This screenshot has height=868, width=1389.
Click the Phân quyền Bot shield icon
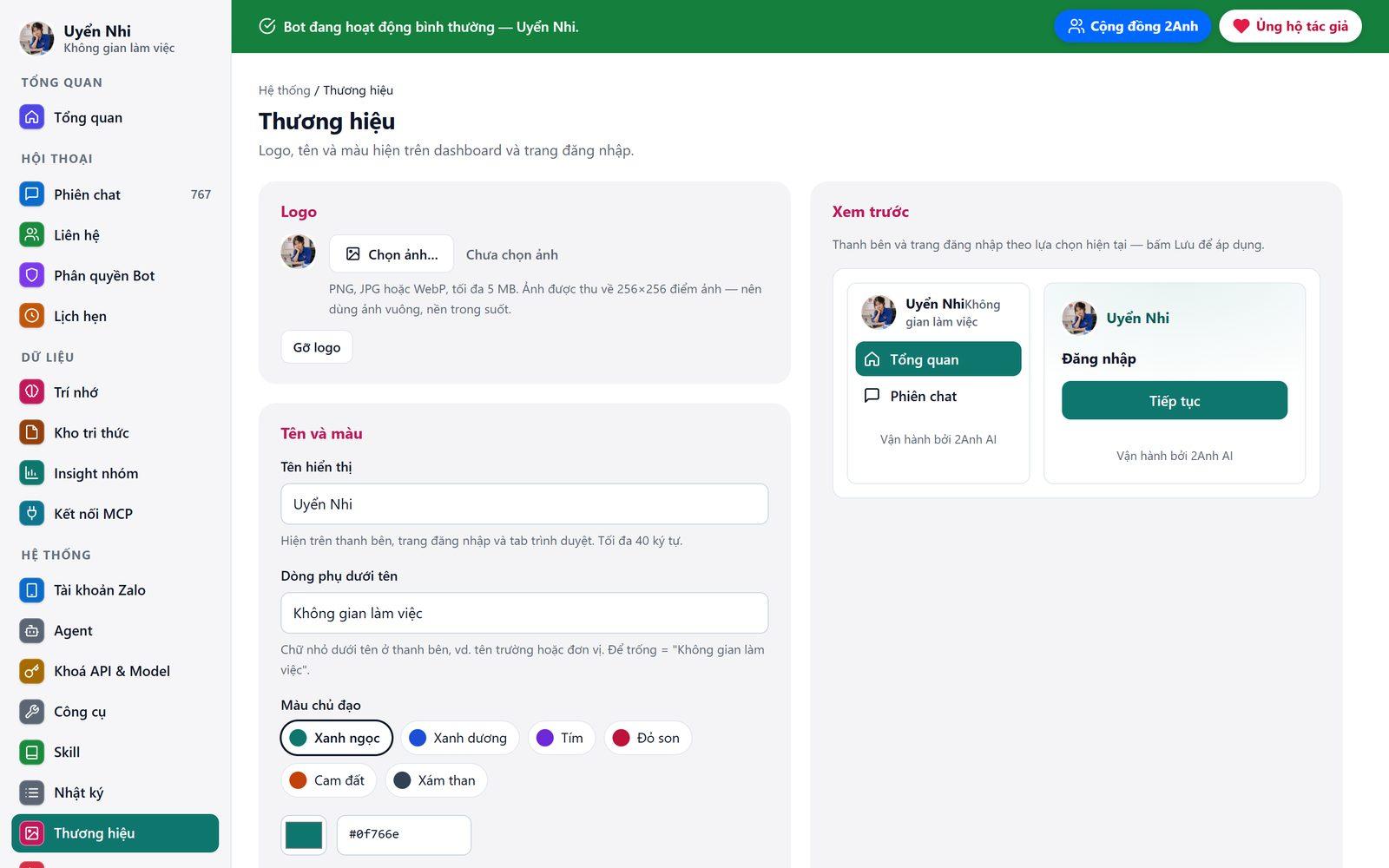click(x=32, y=276)
